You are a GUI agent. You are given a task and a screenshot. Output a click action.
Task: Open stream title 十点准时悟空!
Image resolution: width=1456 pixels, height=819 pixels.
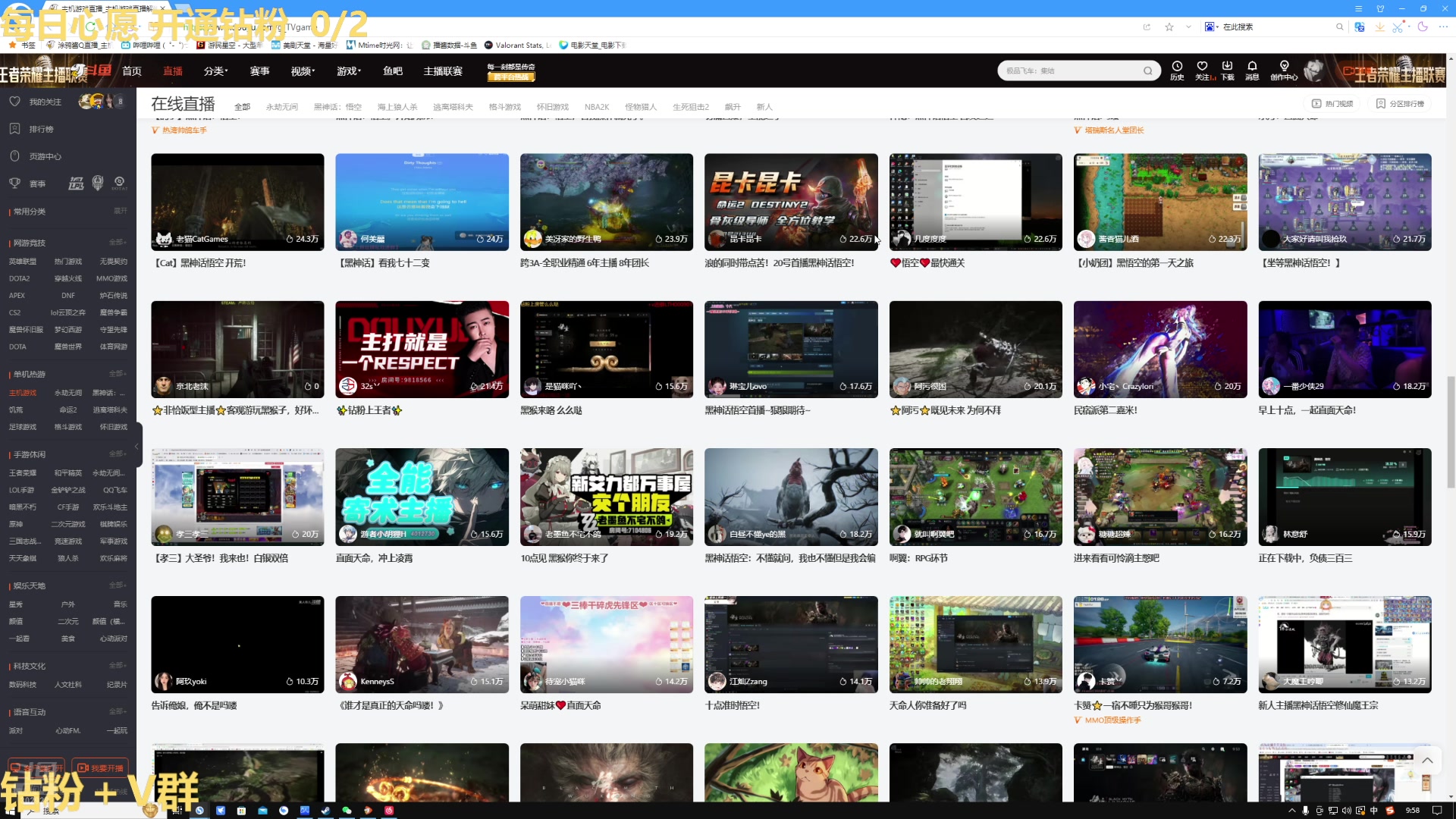732,705
